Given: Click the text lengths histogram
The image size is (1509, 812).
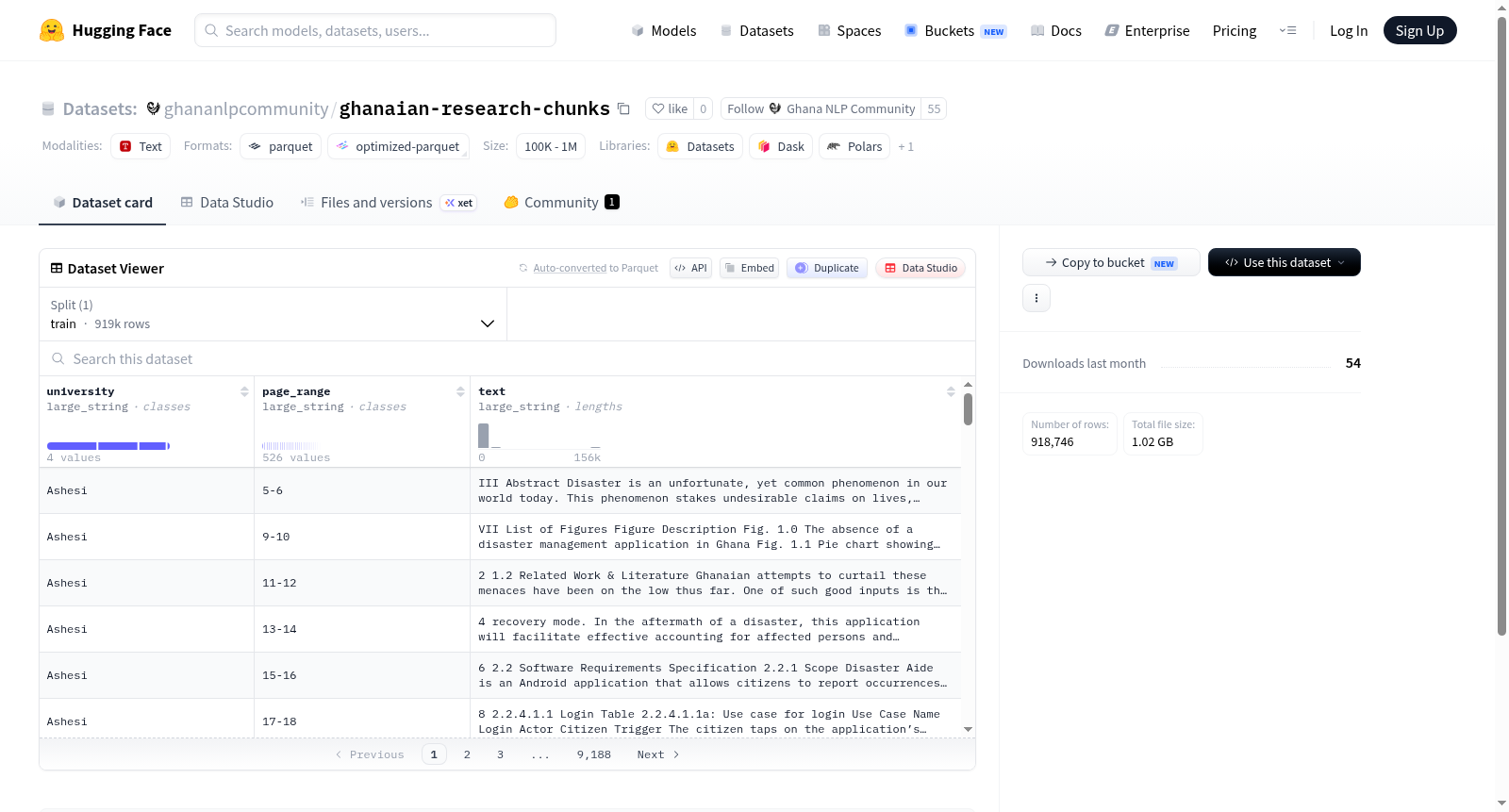Looking at the screenshot, I should click(x=539, y=436).
